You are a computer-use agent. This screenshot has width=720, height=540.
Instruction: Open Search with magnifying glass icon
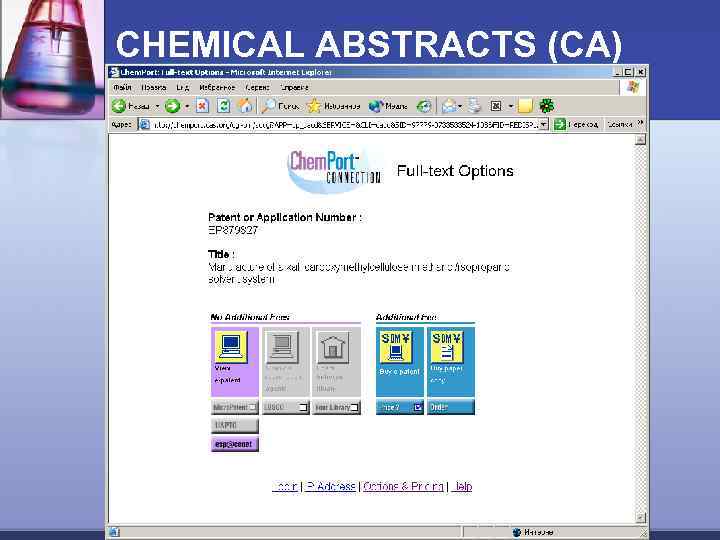(268, 106)
